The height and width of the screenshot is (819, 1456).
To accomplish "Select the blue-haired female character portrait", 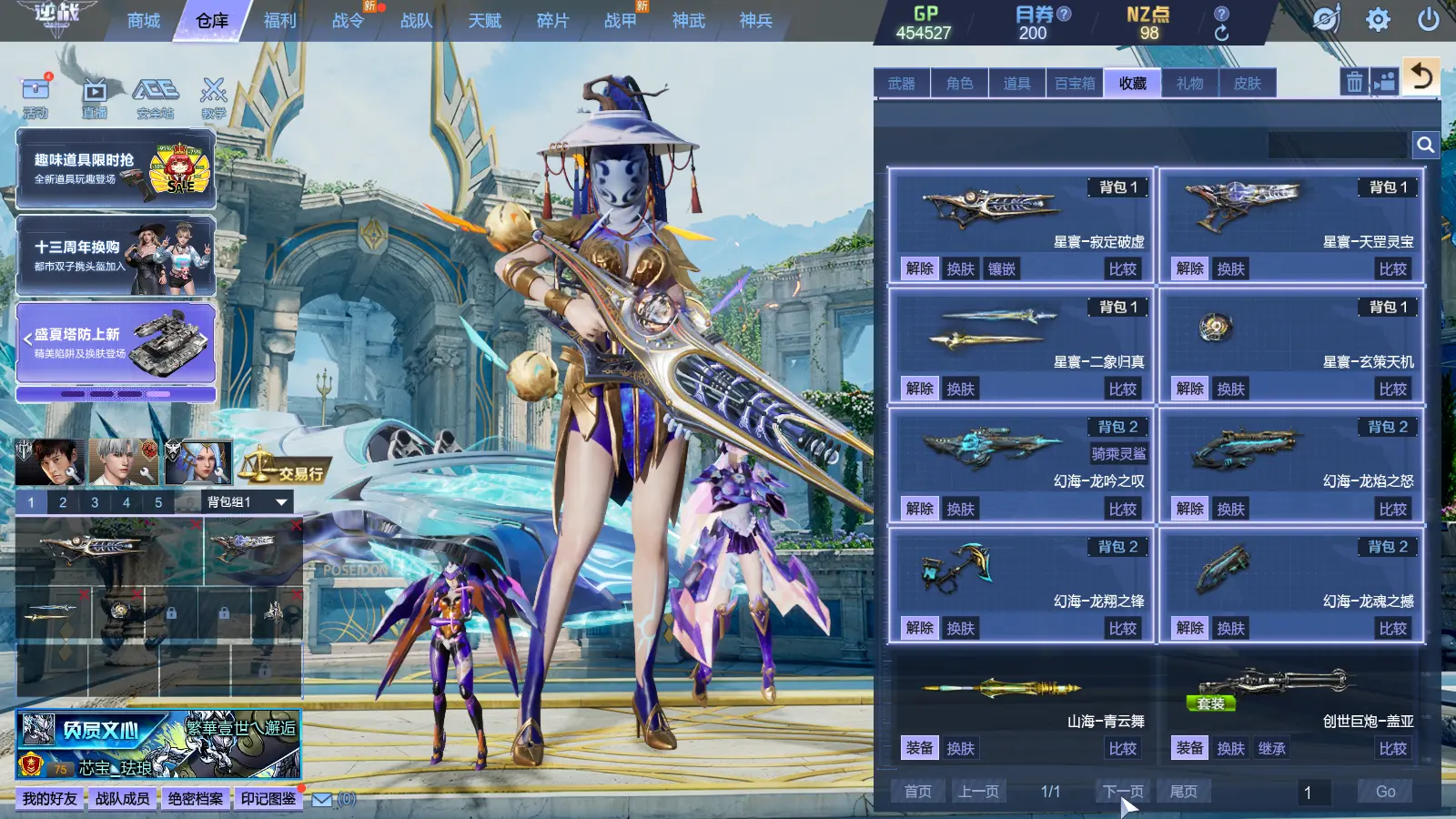I will click(198, 461).
